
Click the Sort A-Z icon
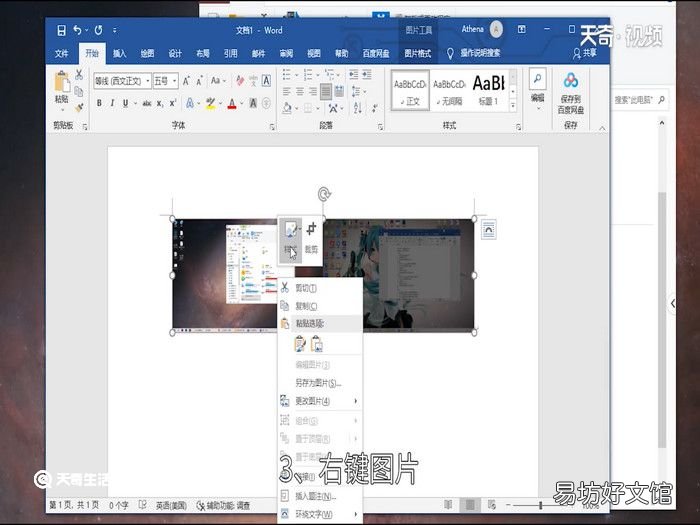pos(358,108)
